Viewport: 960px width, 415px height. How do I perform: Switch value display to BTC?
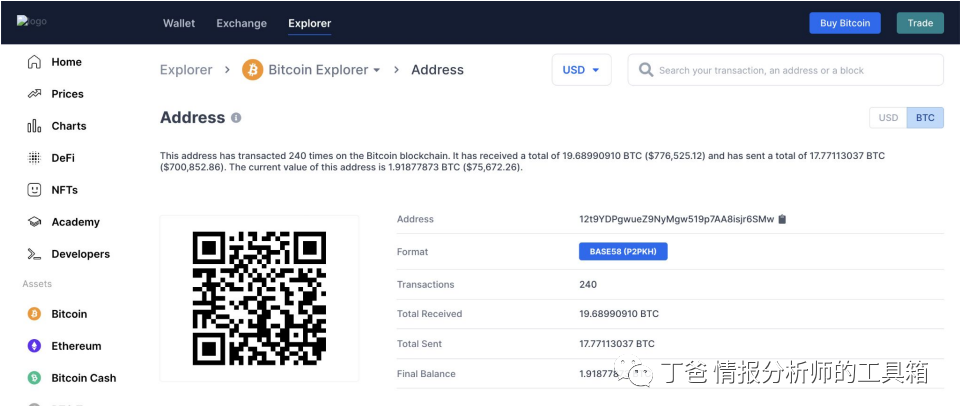(x=925, y=118)
